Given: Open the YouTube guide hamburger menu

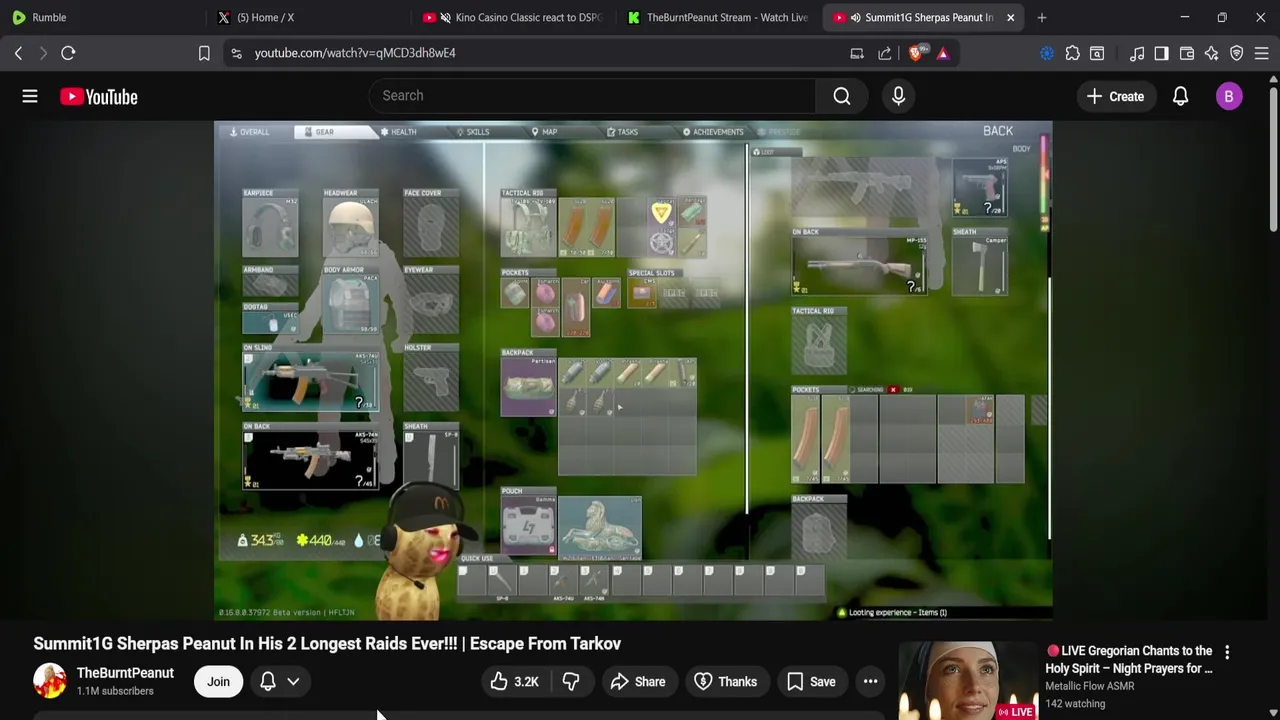Looking at the screenshot, I should [30, 96].
